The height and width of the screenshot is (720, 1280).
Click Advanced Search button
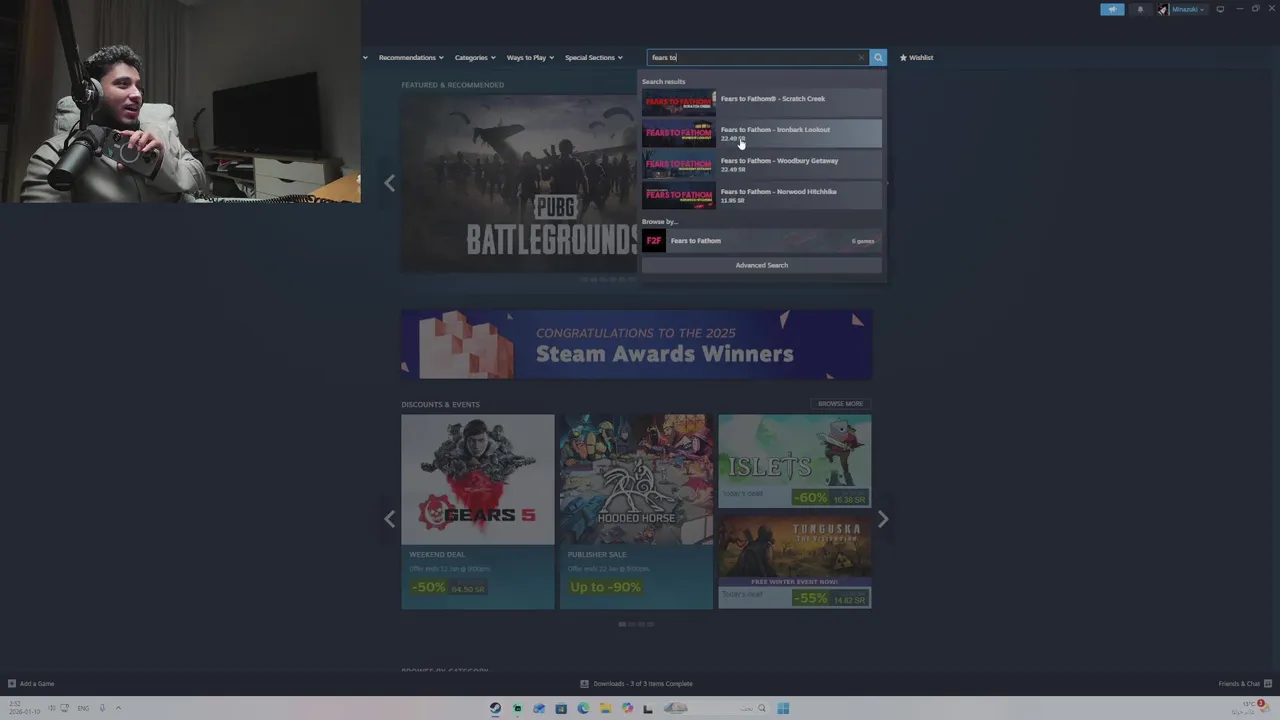pyautogui.click(x=762, y=265)
